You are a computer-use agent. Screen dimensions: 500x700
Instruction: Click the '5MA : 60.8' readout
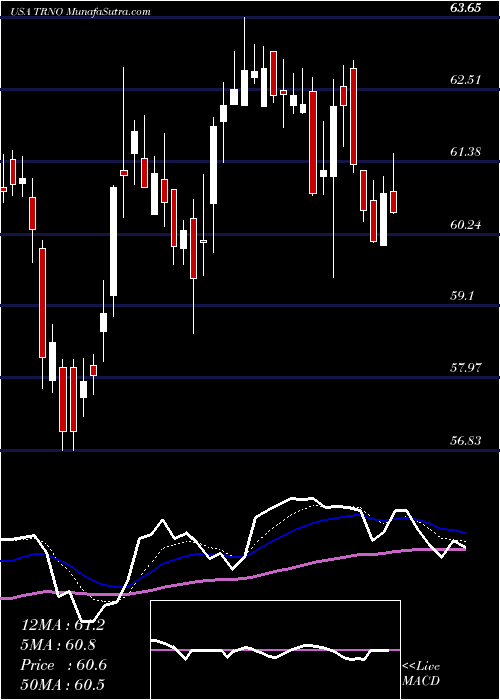pos(58,645)
